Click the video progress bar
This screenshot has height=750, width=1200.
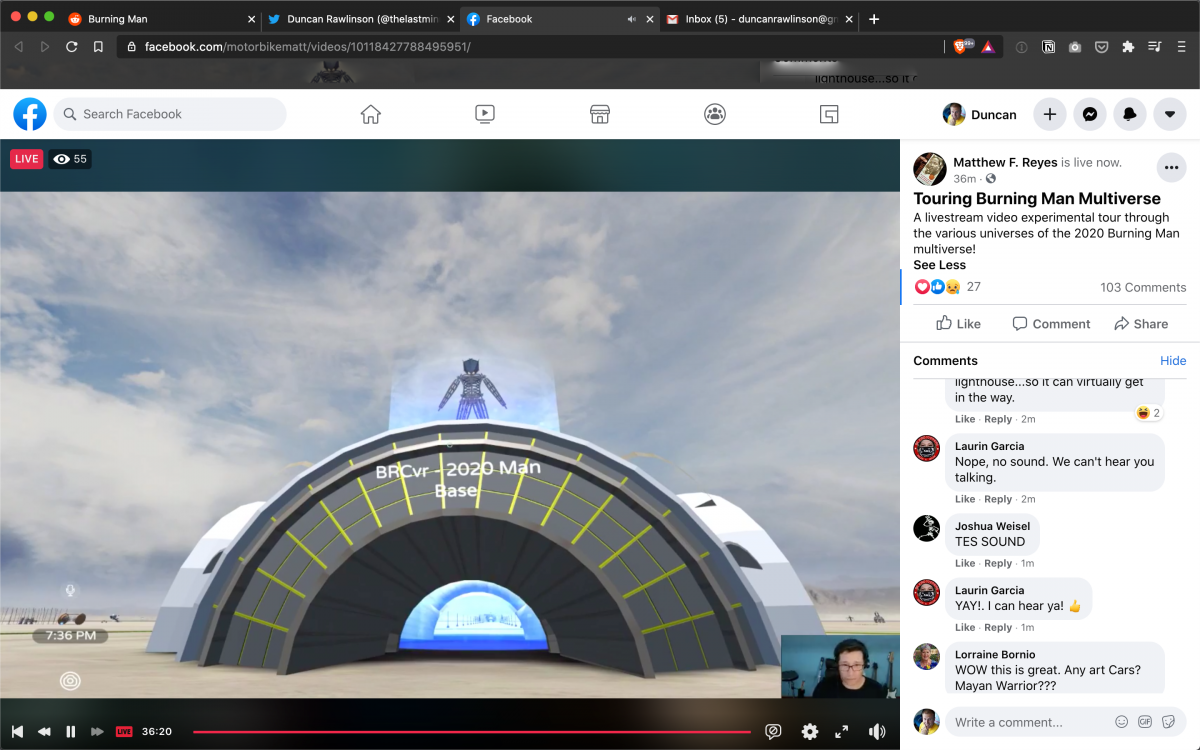(471, 732)
